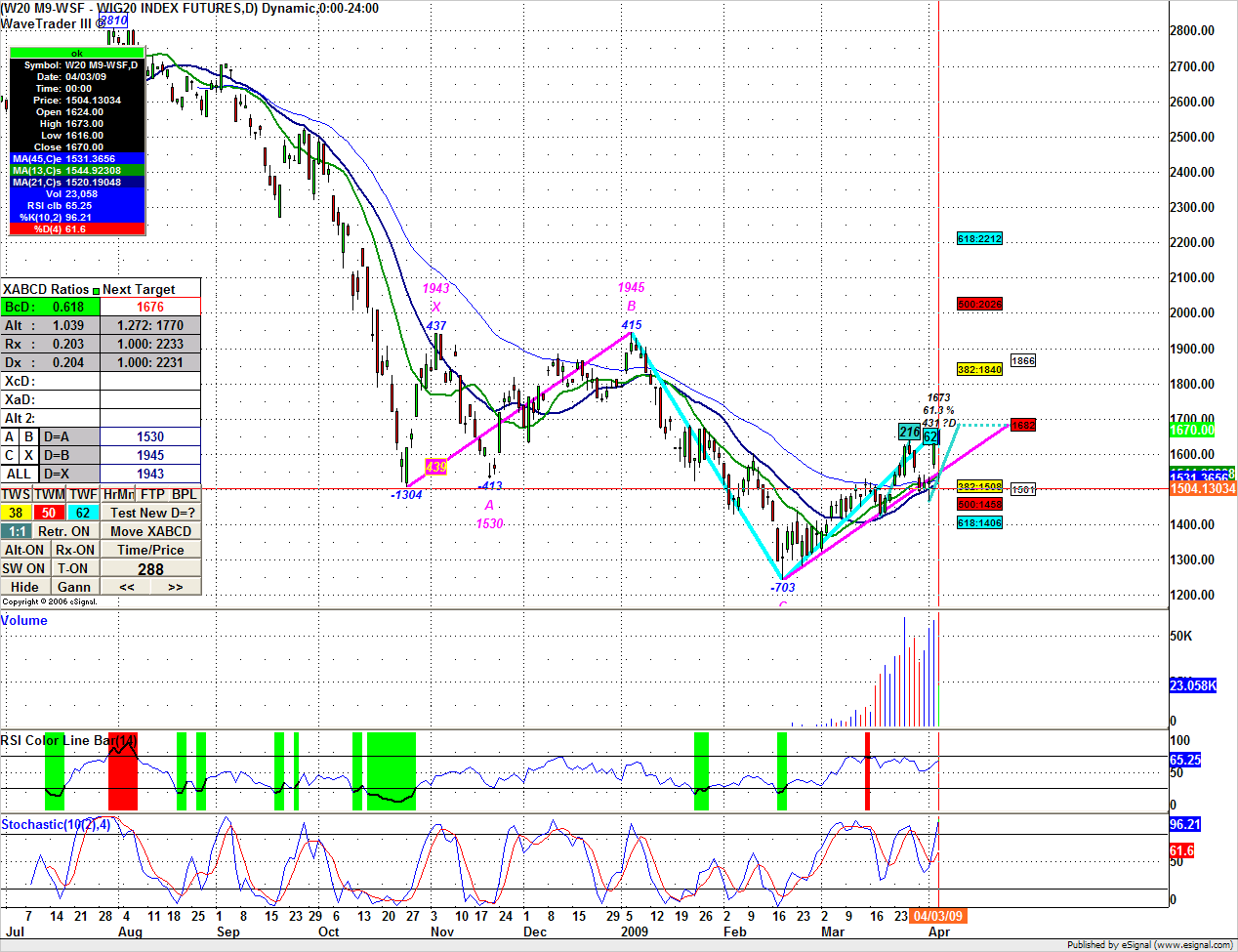Screen dimensions: 1238x952
Task: Click the 1:1 ratio button
Action: click(x=17, y=531)
